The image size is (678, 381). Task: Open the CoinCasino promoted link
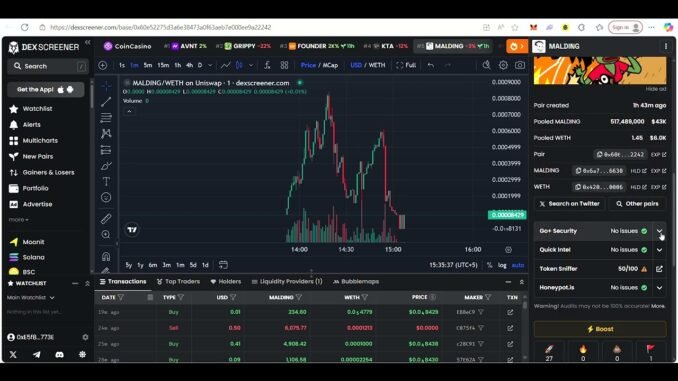tap(128, 46)
